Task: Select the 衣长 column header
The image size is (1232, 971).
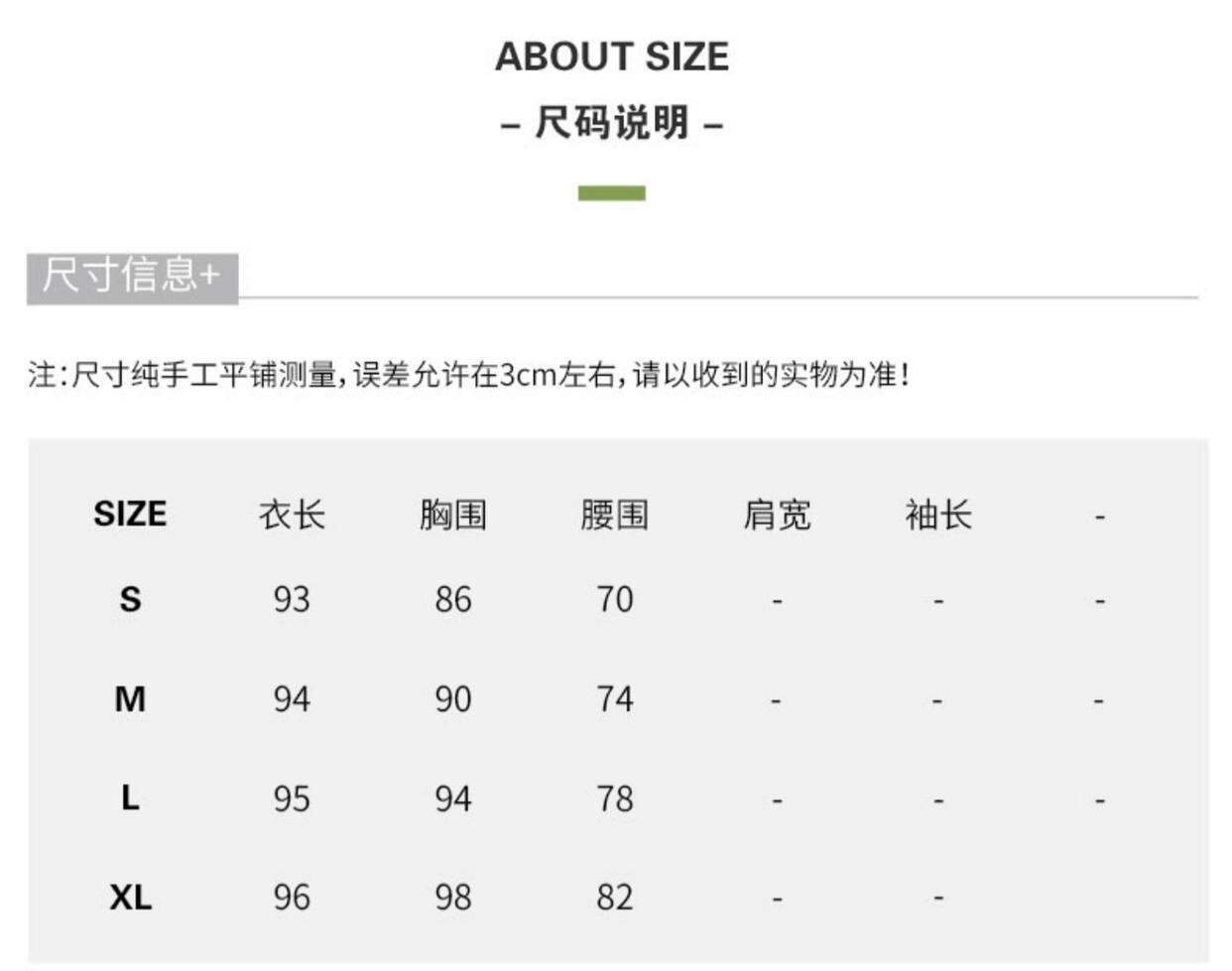Action: point(292,515)
